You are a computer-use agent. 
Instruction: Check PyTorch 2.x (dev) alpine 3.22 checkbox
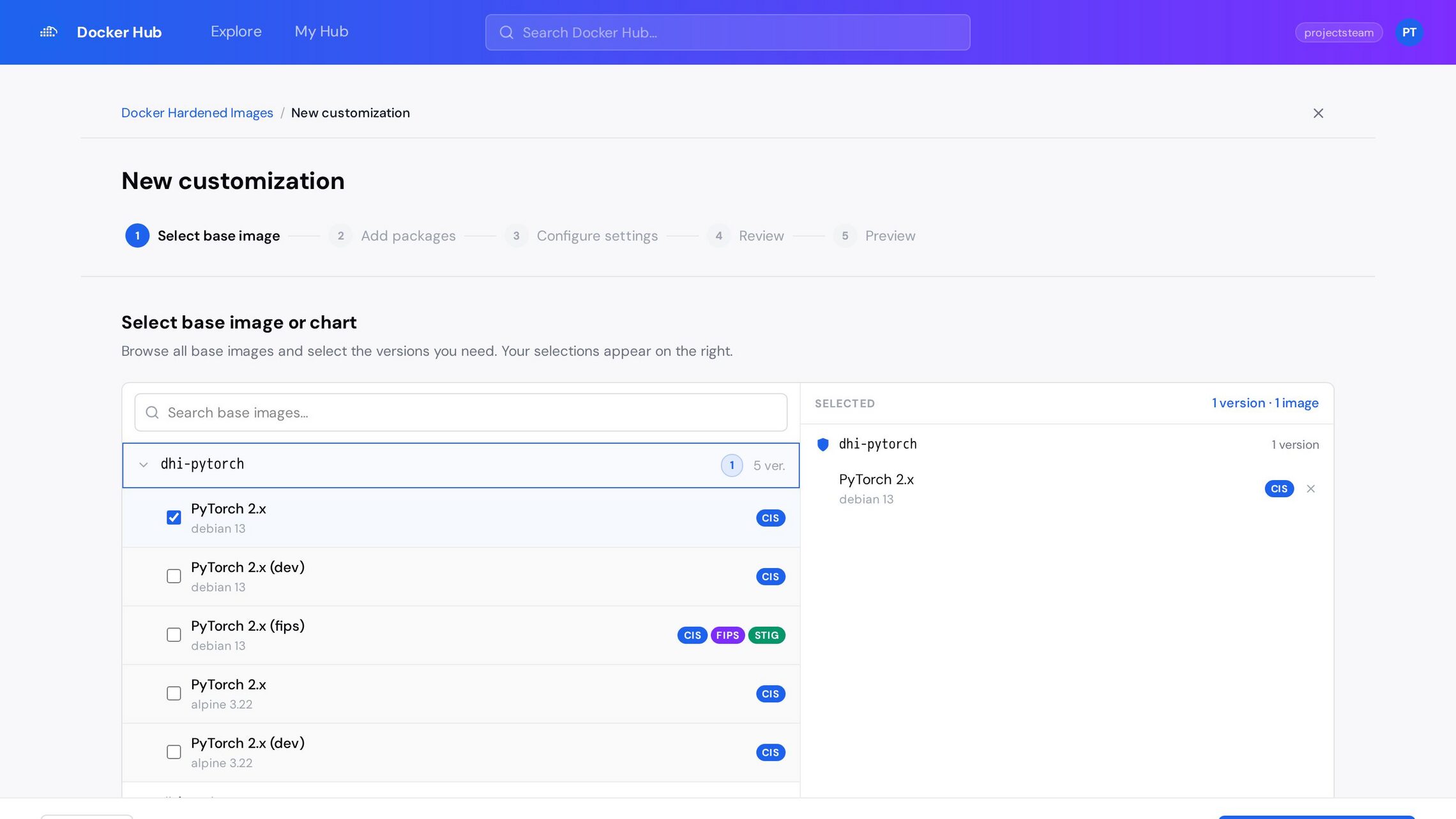pyautogui.click(x=174, y=753)
